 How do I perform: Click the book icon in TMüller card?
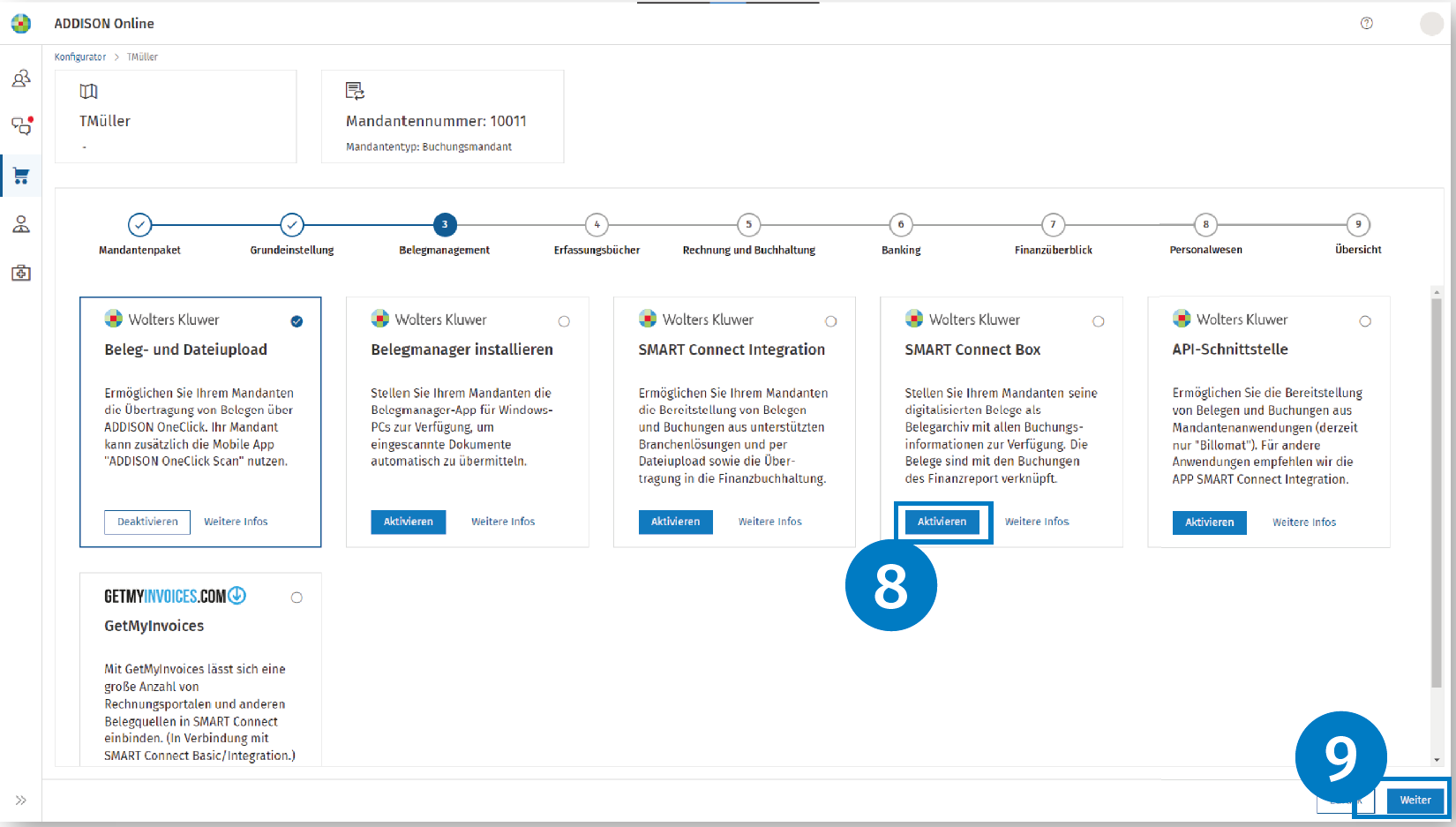click(x=89, y=91)
